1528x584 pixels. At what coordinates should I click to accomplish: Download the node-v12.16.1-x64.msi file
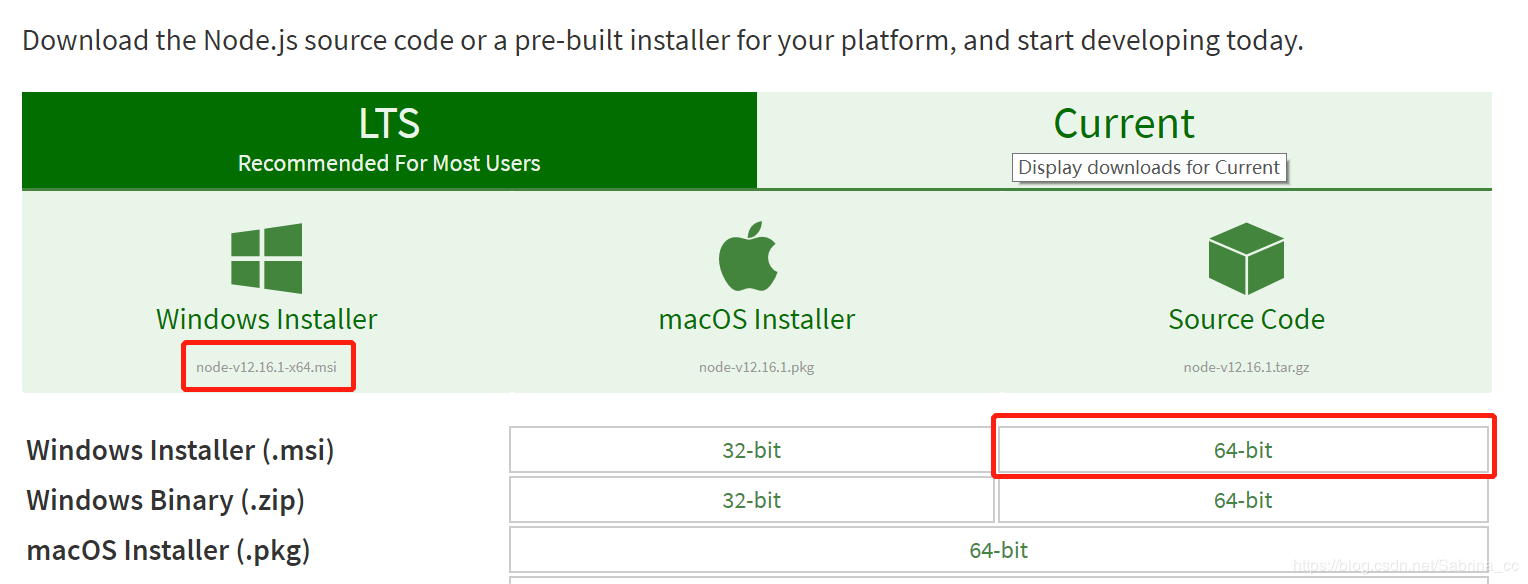[267, 366]
